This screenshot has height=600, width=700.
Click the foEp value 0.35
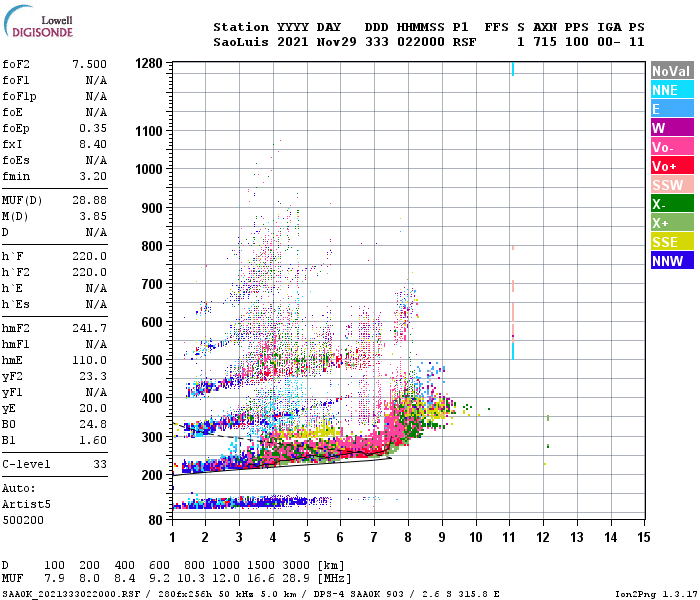click(x=93, y=129)
